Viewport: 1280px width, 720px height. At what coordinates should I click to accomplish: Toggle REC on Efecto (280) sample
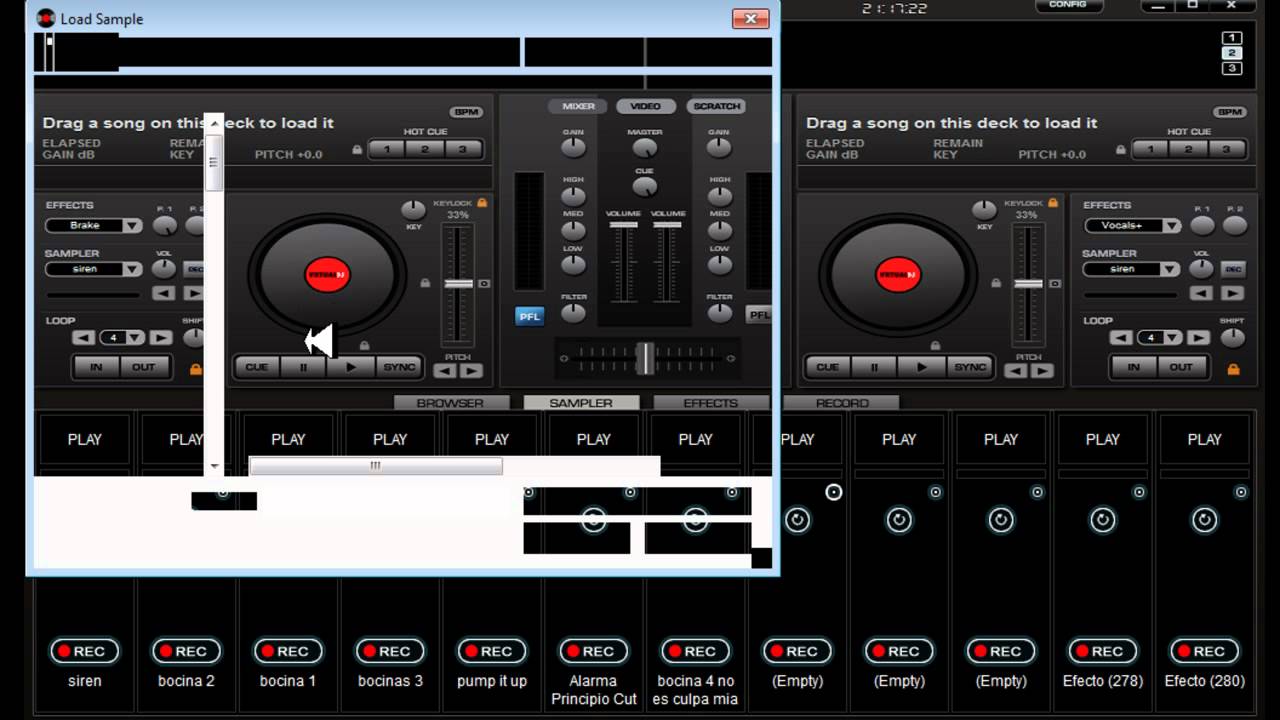[1205, 651]
